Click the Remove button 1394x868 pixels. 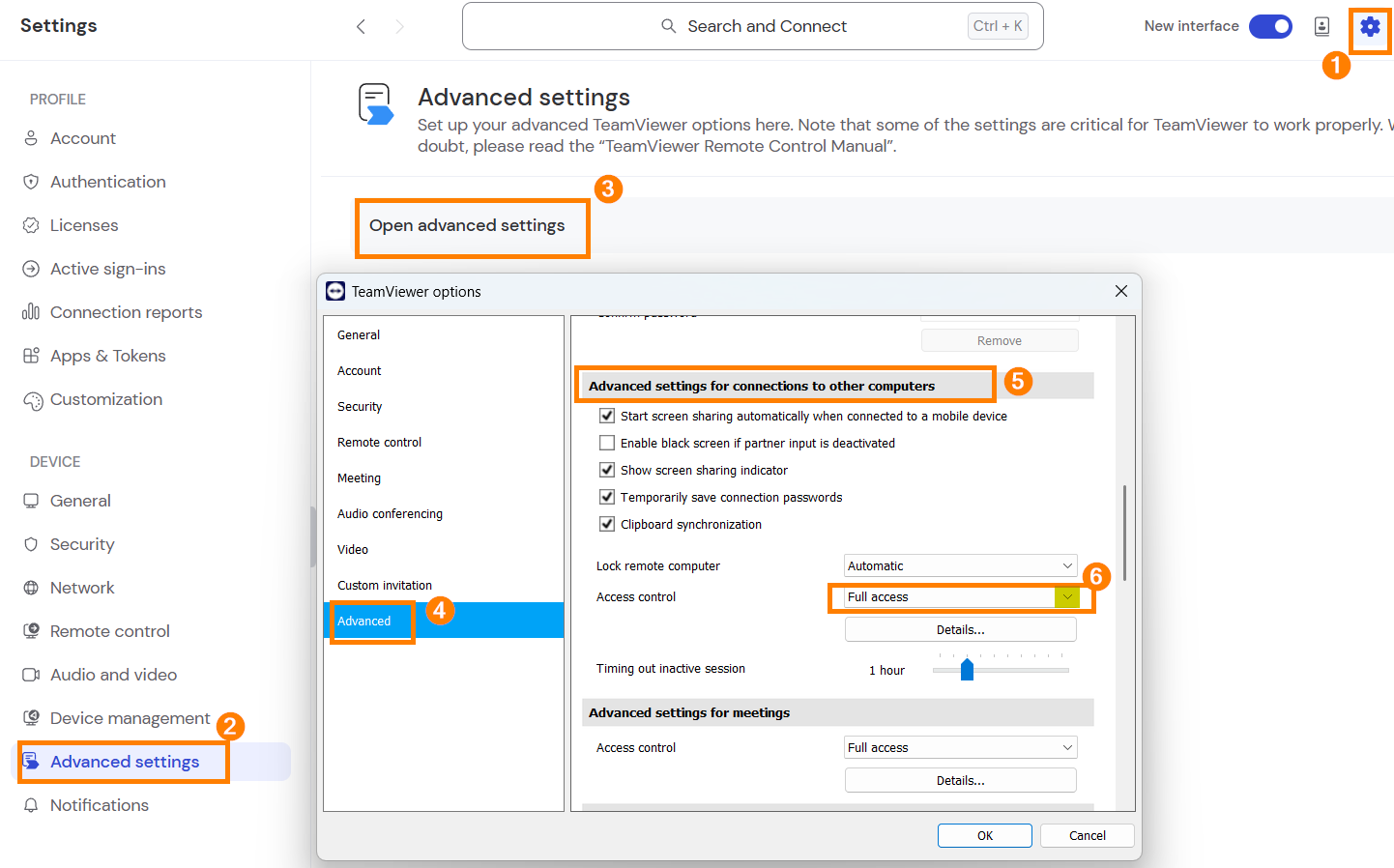click(1000, 340)
